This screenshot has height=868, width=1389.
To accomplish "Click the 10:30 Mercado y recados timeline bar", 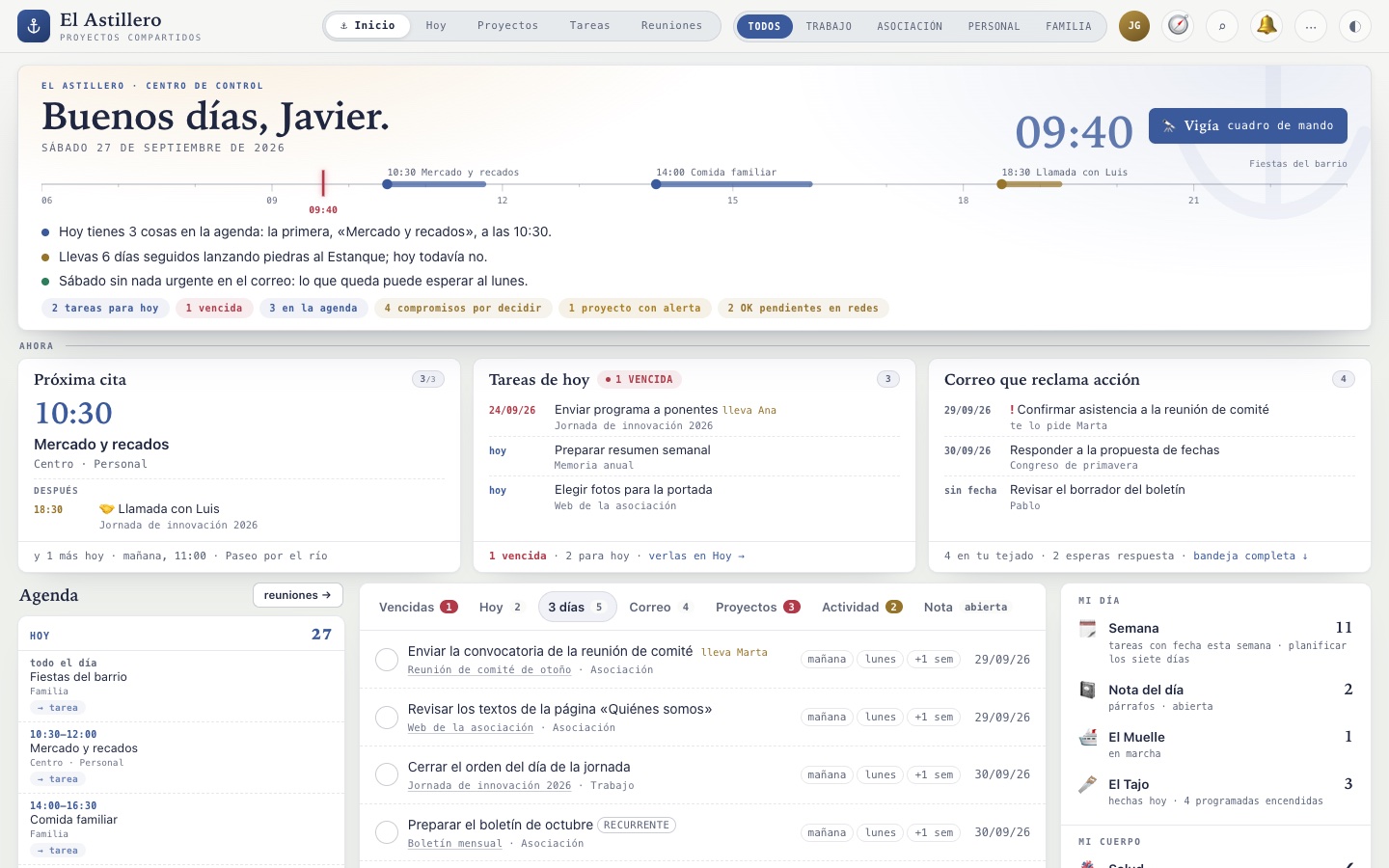I will pos(436,184).
